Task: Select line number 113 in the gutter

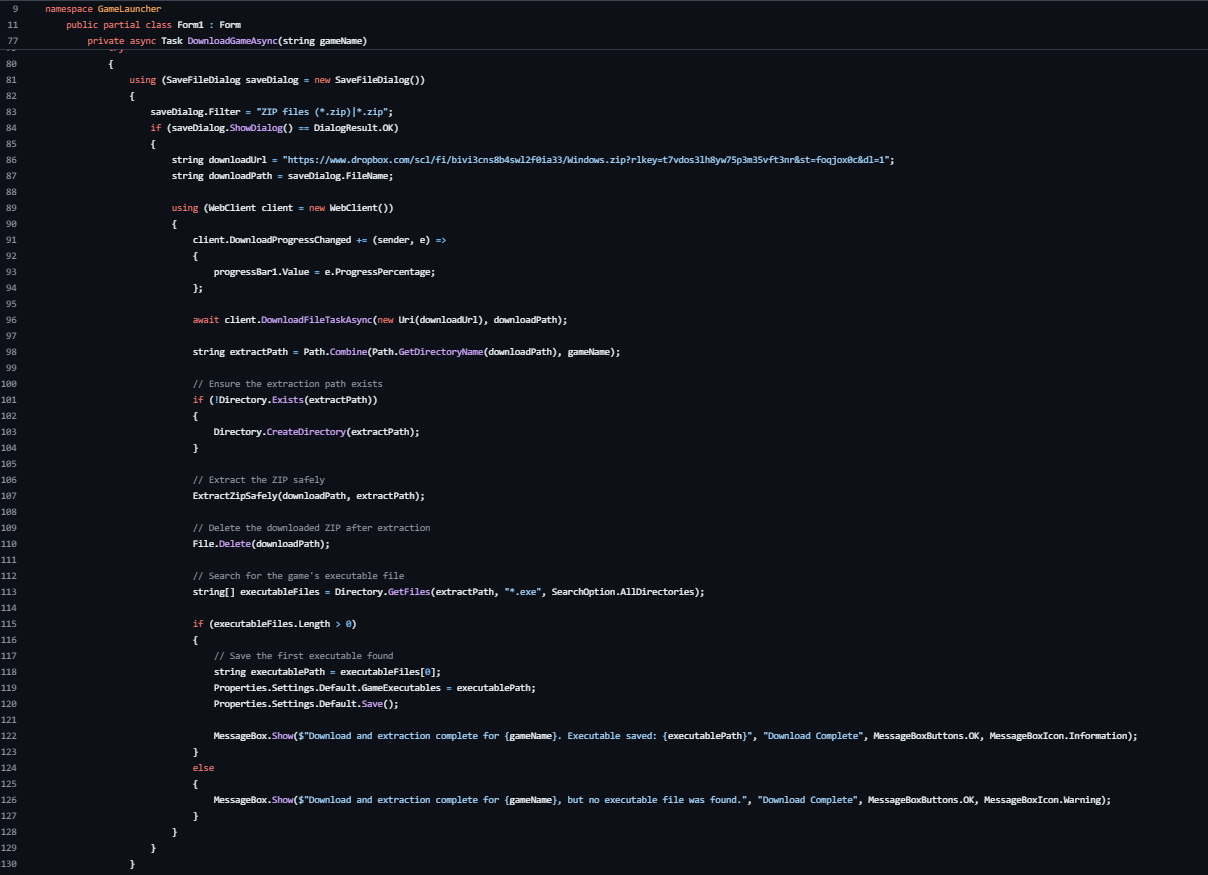Action: click(11, 592)
